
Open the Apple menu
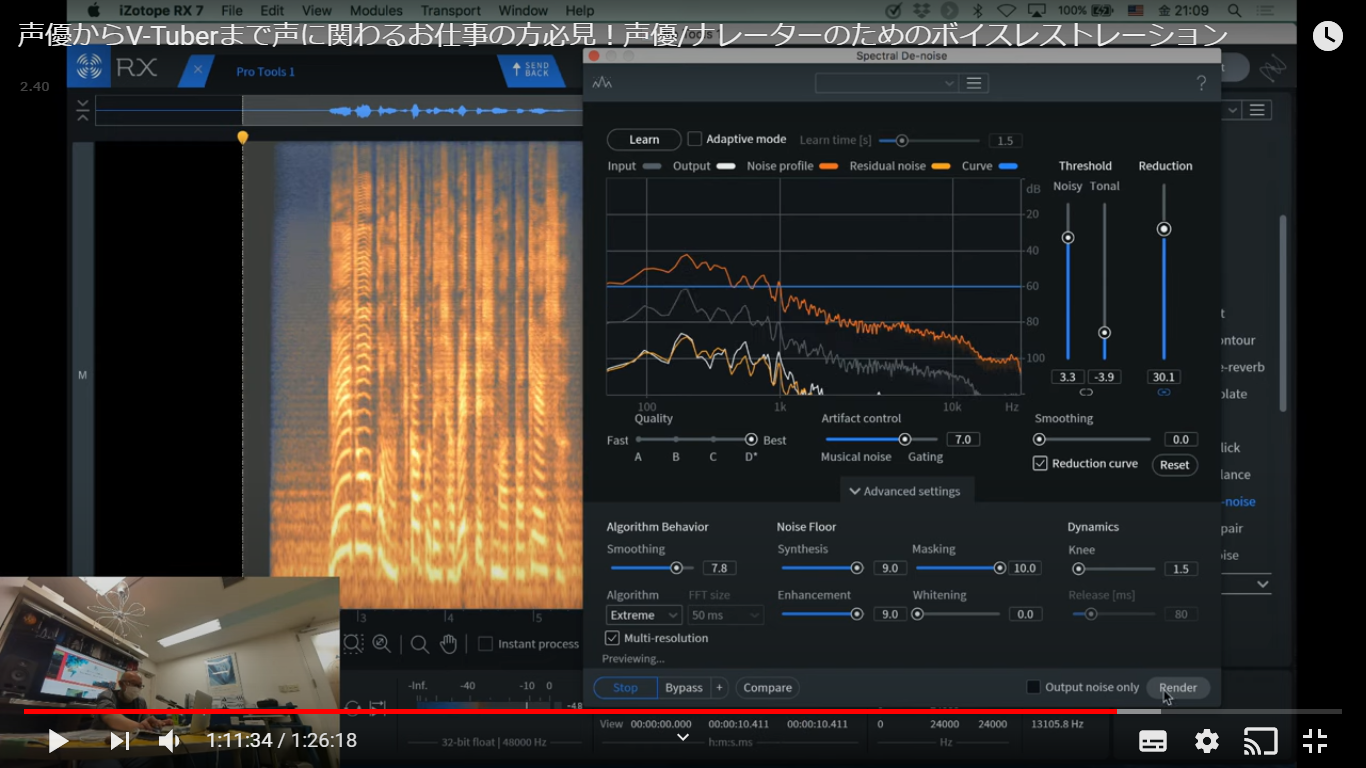point(94,10)
